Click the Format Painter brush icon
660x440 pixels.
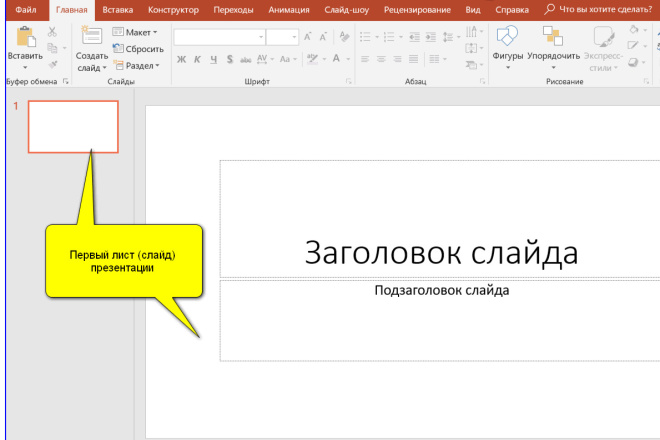53,64
